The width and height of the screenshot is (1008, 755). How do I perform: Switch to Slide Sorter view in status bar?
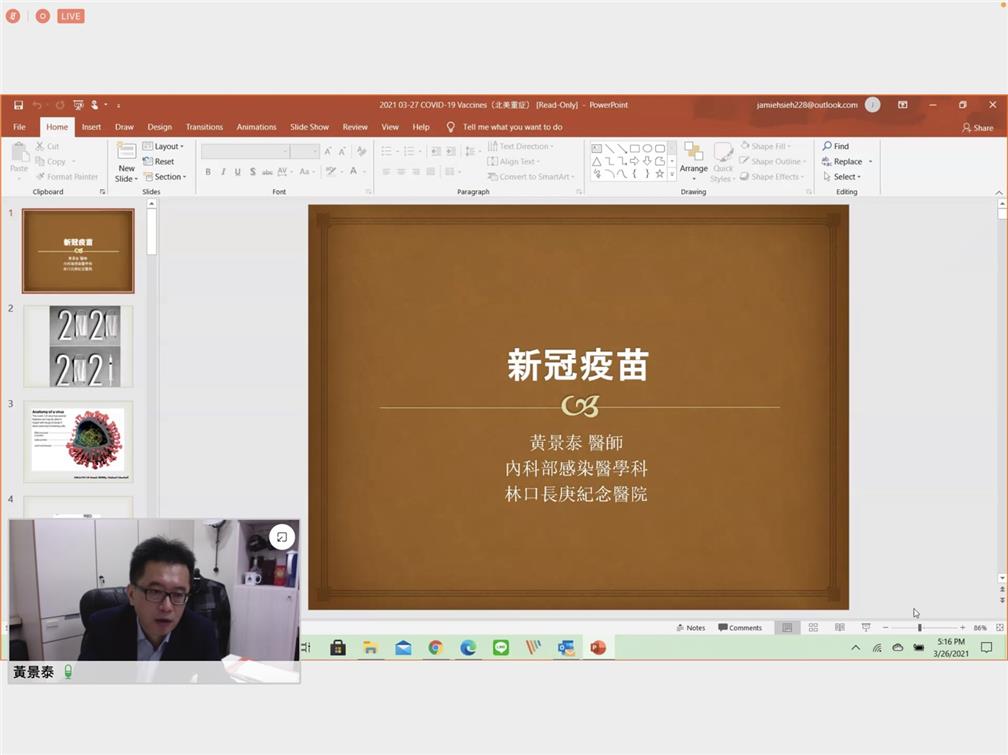point(813,628)
